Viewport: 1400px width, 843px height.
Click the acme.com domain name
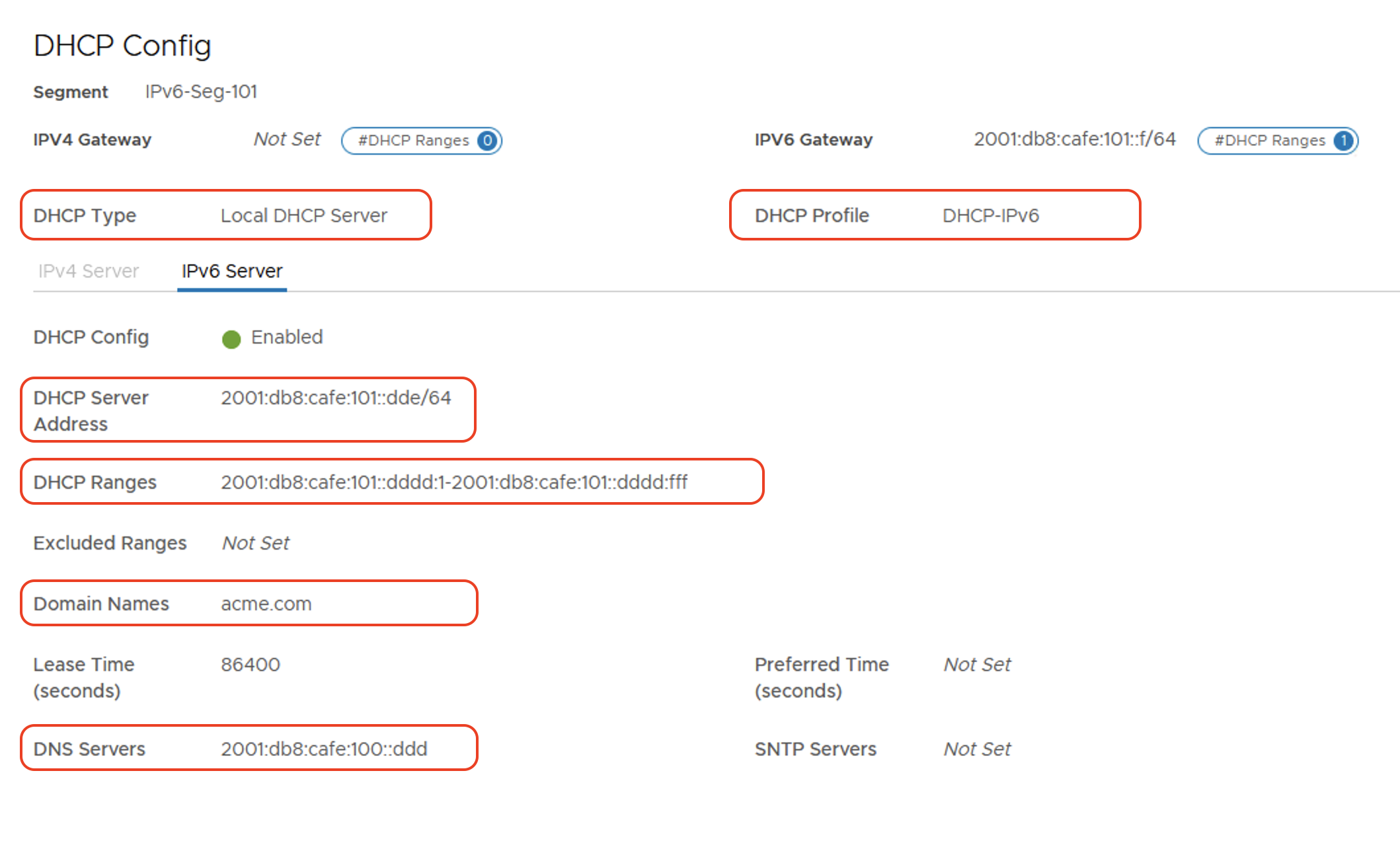[x=266, y=604]
